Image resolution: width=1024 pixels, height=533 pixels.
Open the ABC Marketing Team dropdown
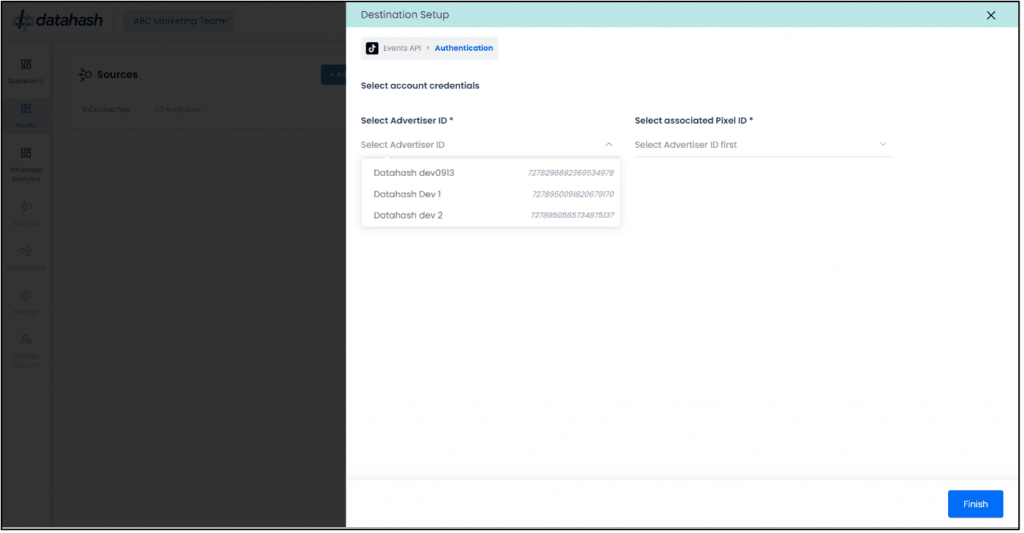coord(179,21)
